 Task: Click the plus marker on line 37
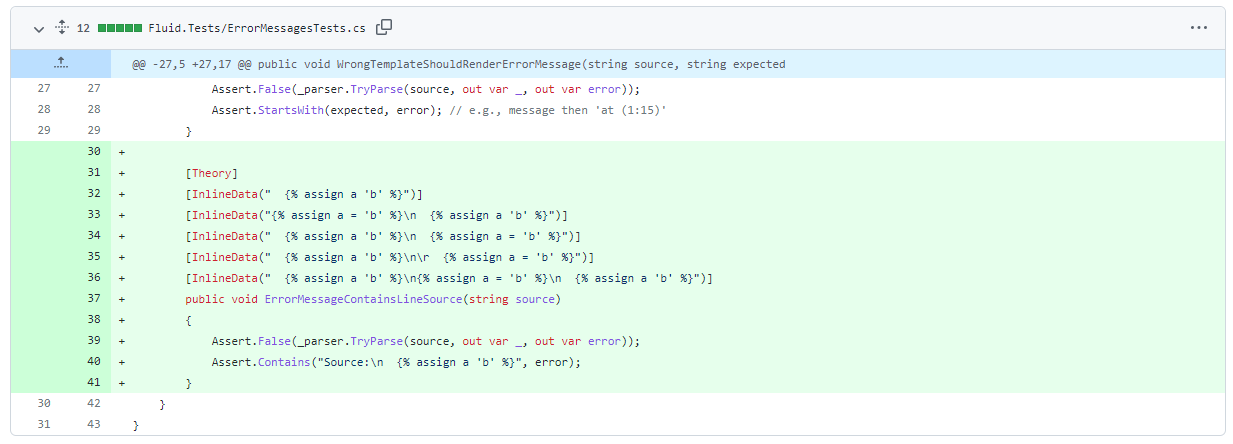pos(122,299)
